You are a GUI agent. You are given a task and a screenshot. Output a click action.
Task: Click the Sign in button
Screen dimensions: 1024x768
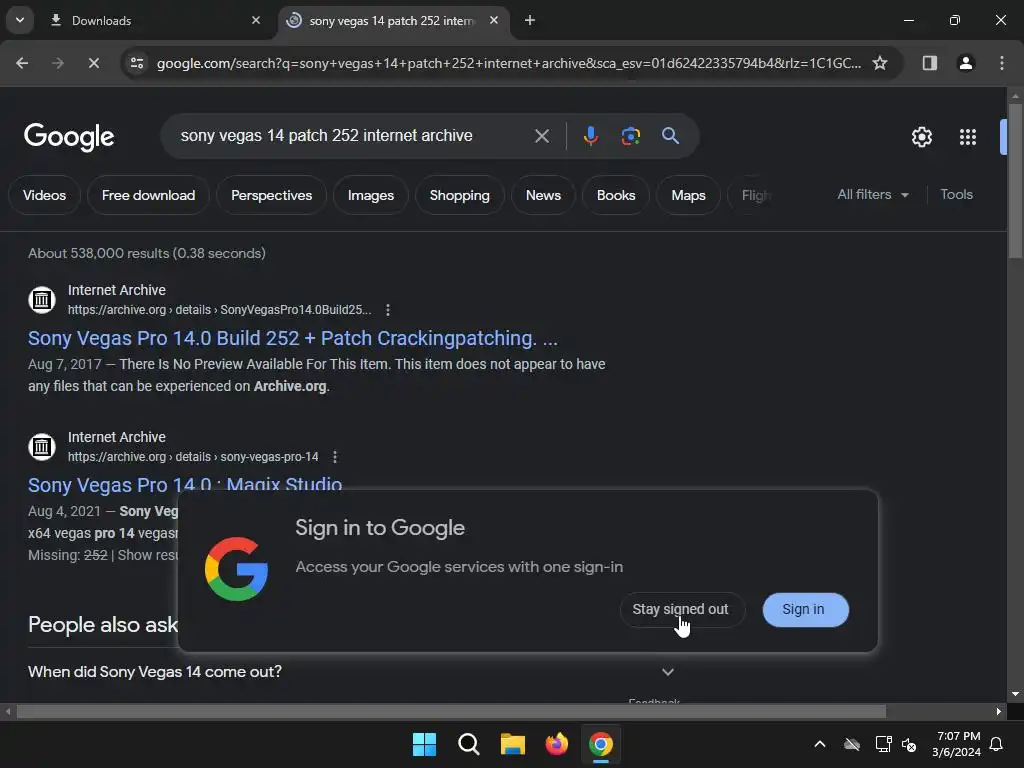pyautogui.click(x=805, y=609)
